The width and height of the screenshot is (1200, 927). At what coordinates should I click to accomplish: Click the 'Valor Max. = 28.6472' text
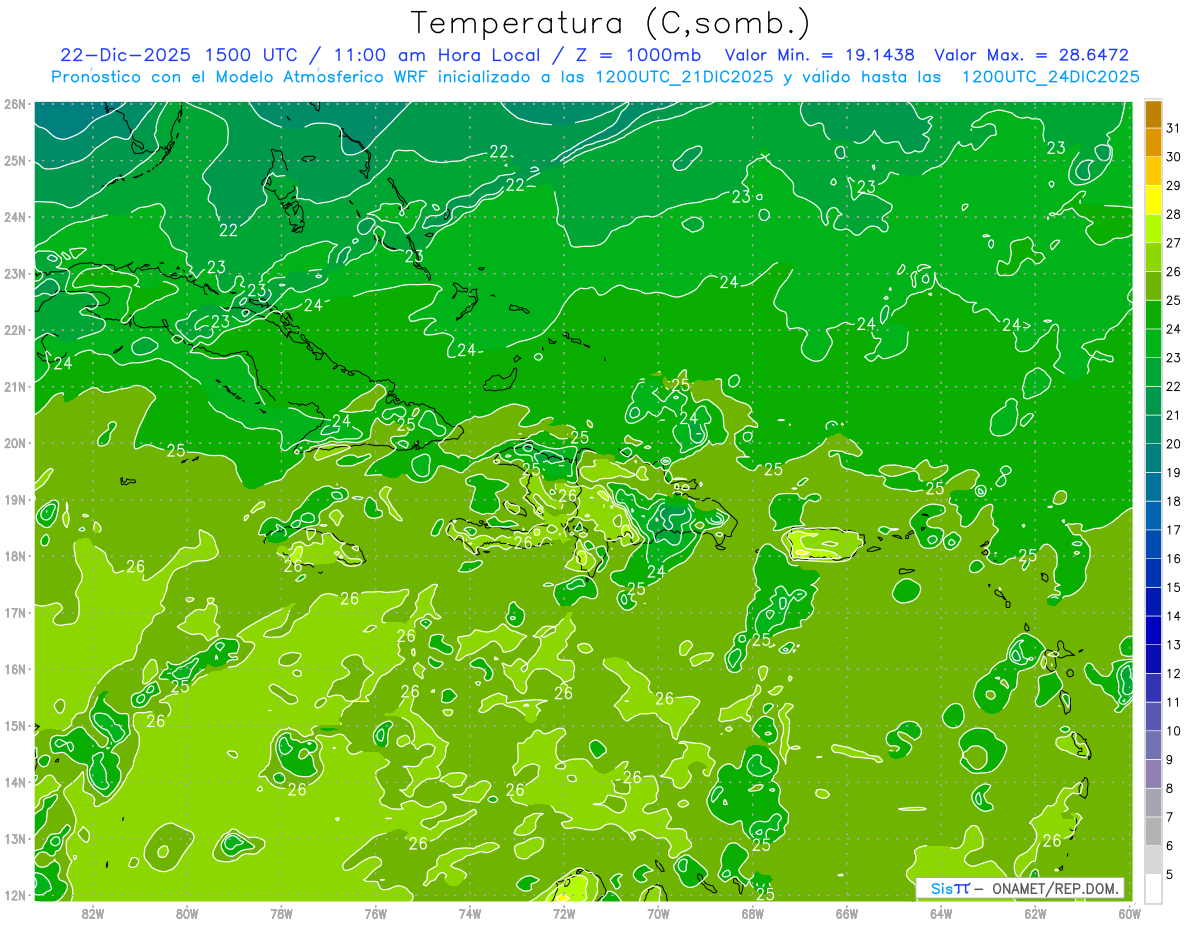tap(1030, 55)
